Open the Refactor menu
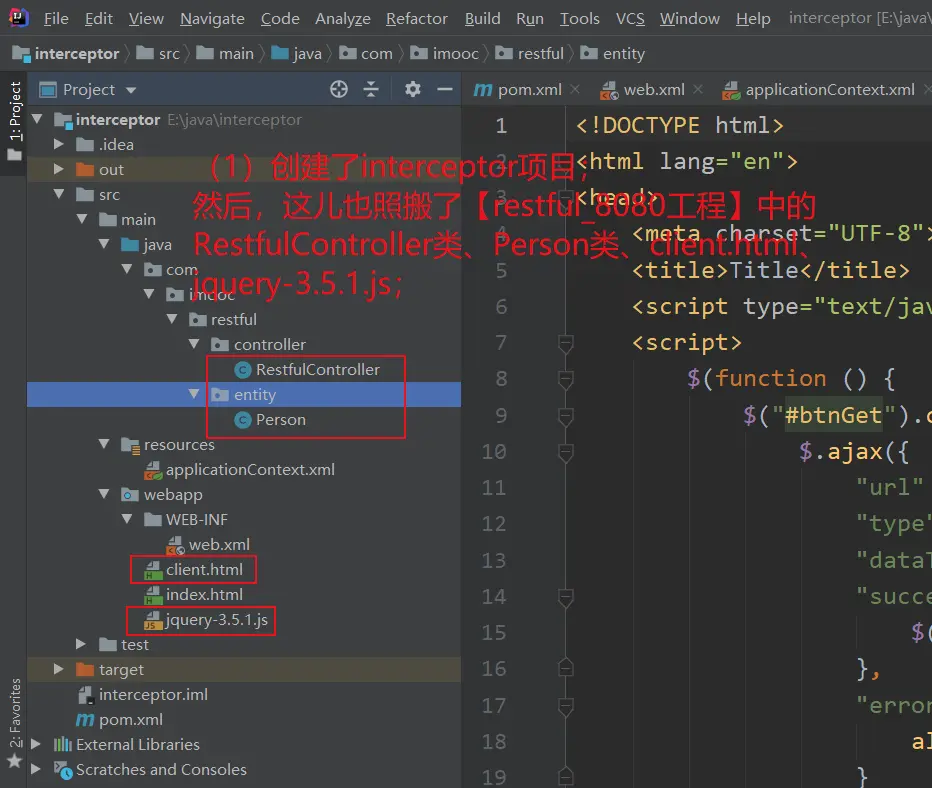Image resolution: width=932 pixels, height=788 pixels. [x=416, y=18]
